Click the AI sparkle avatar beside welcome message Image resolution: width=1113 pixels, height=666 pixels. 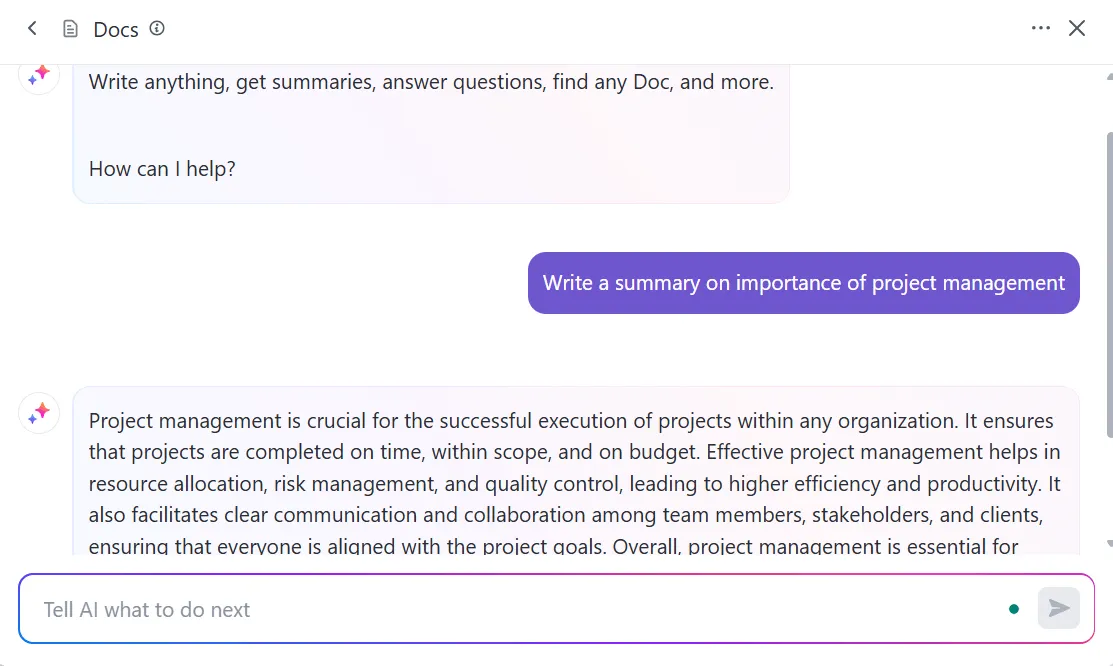(x=38, y=75)
